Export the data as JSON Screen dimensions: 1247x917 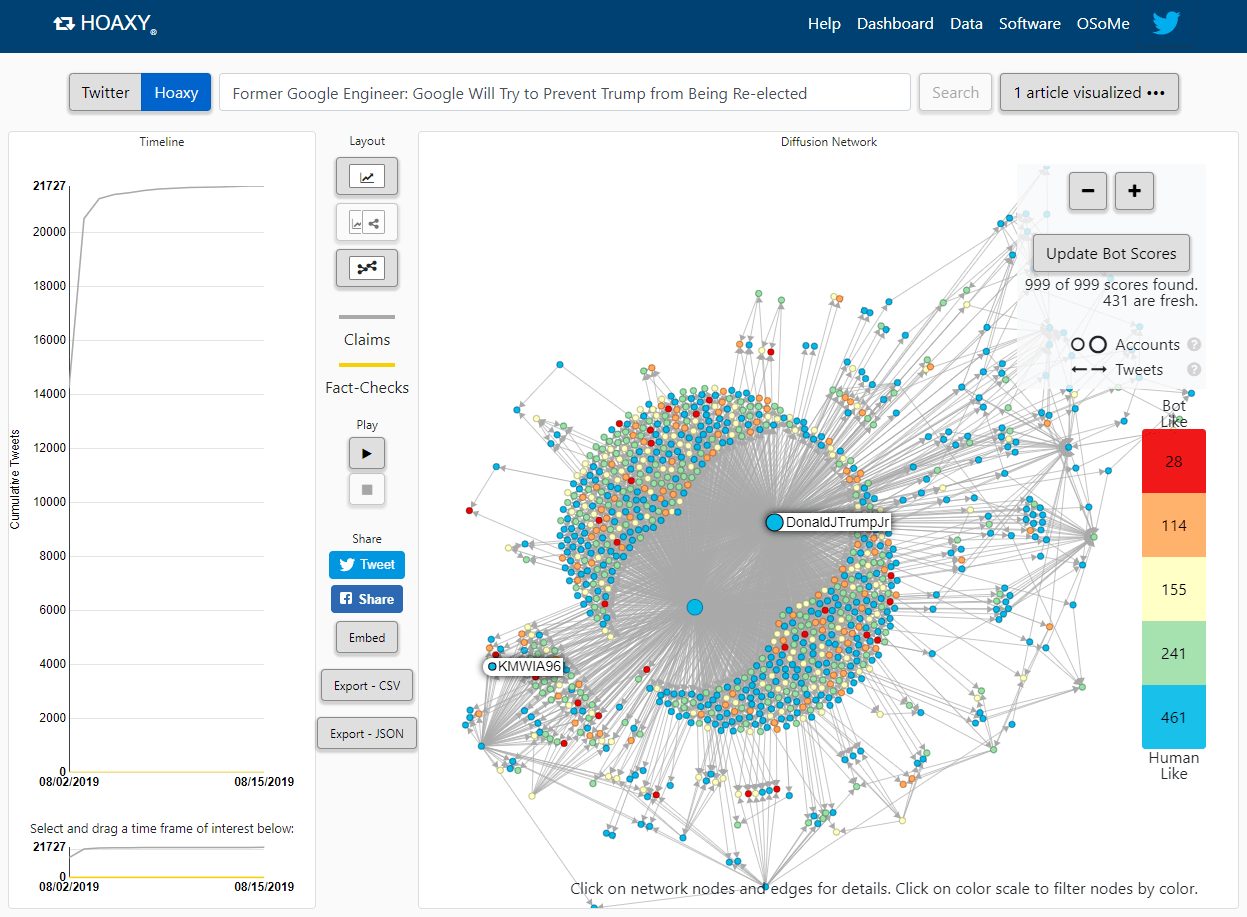(x=367, y=733)
